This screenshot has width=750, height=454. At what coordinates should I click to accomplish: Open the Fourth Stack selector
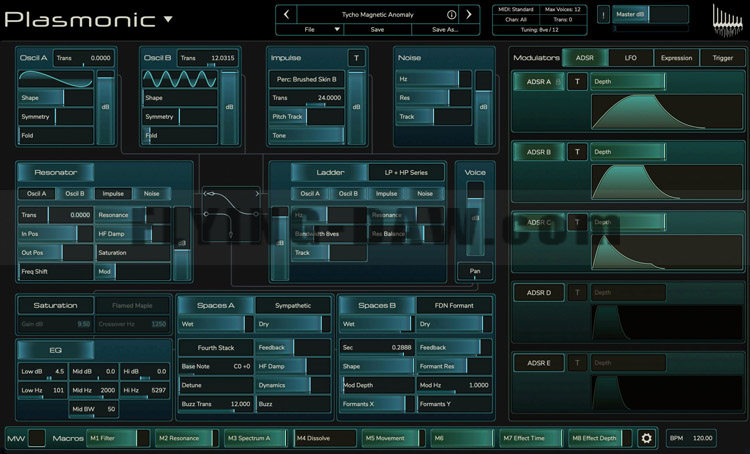(x=216, y=348)
